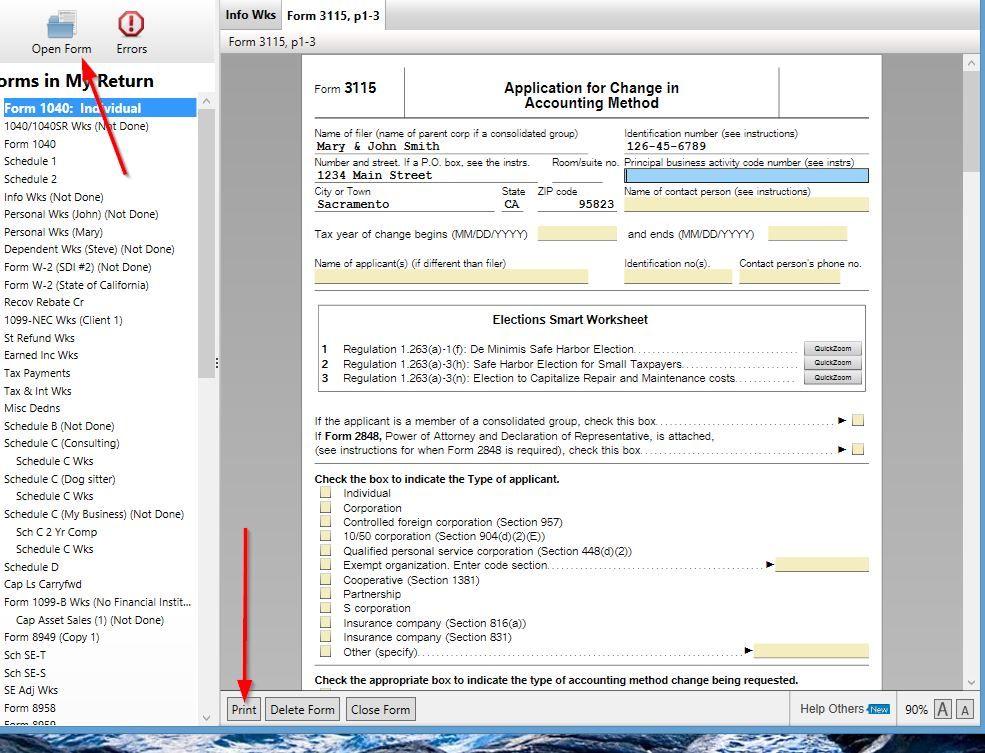Click the Name of contact person field
Screen dimensions: 985x753
746,204
